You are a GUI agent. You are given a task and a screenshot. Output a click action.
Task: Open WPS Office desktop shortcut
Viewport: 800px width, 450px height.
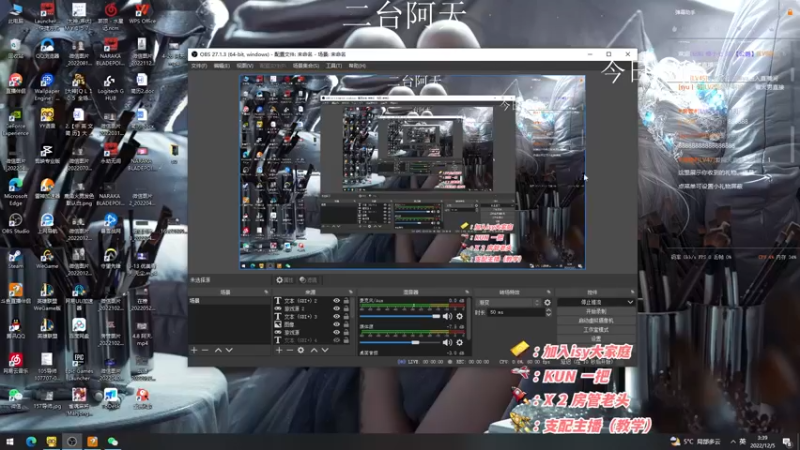pyautogui.click(x=142, y=13)
